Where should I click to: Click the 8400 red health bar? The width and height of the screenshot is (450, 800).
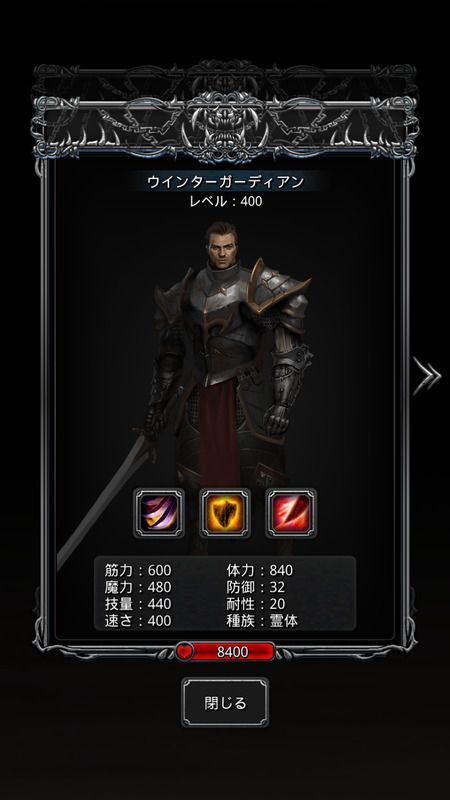(x=233, y=652)
